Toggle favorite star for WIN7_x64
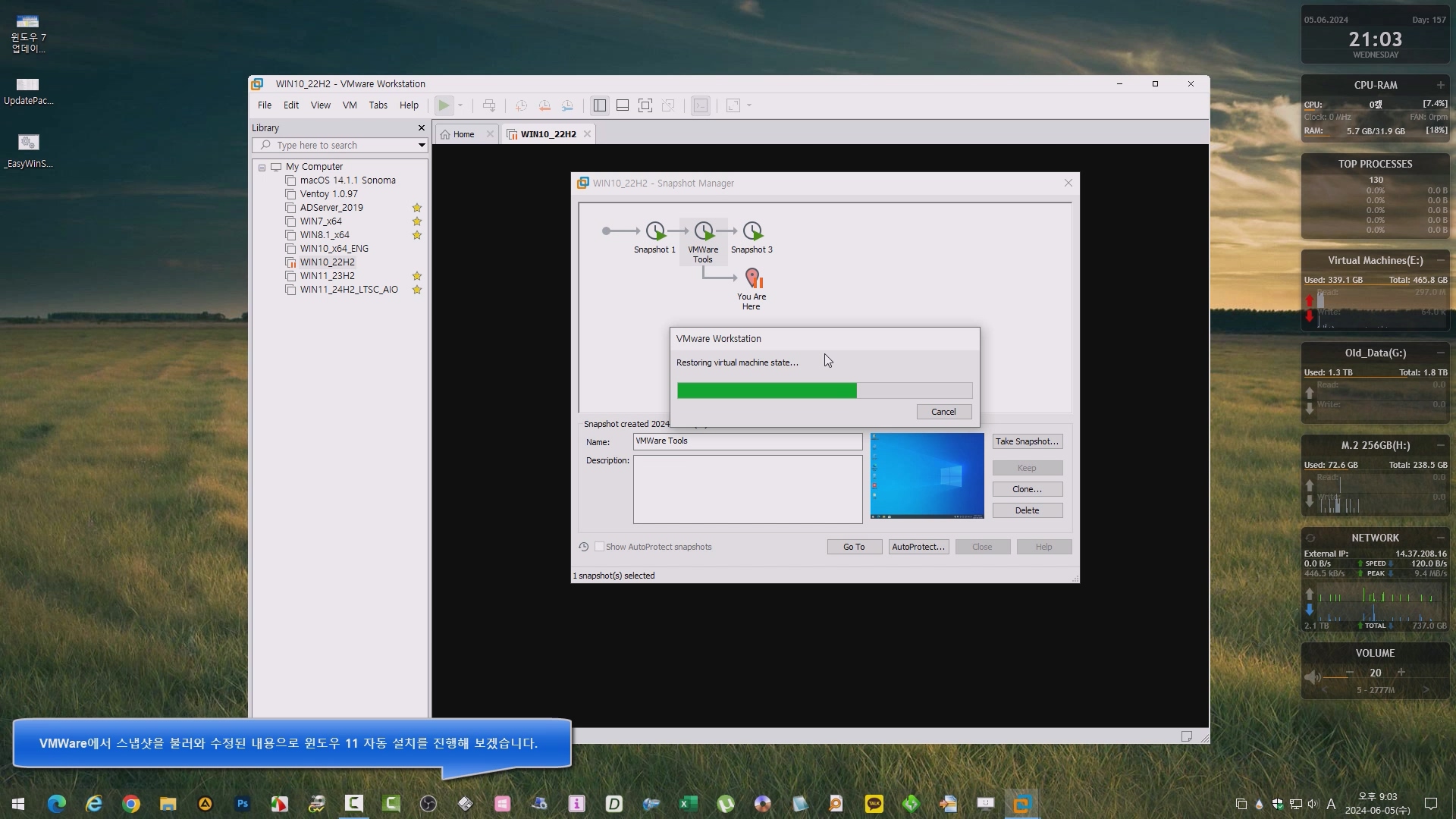 pyautogui.click(x=416, y=221)
